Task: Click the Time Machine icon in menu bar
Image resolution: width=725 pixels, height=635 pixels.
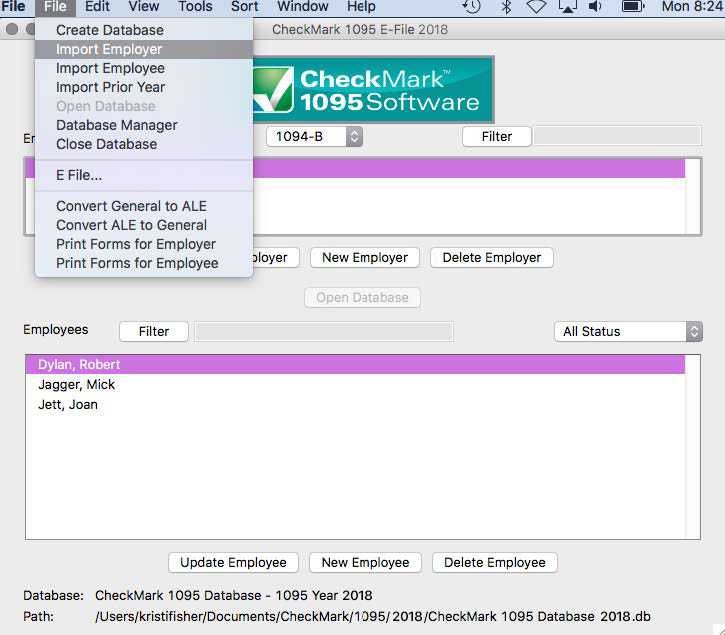Action: pos(472,7)
